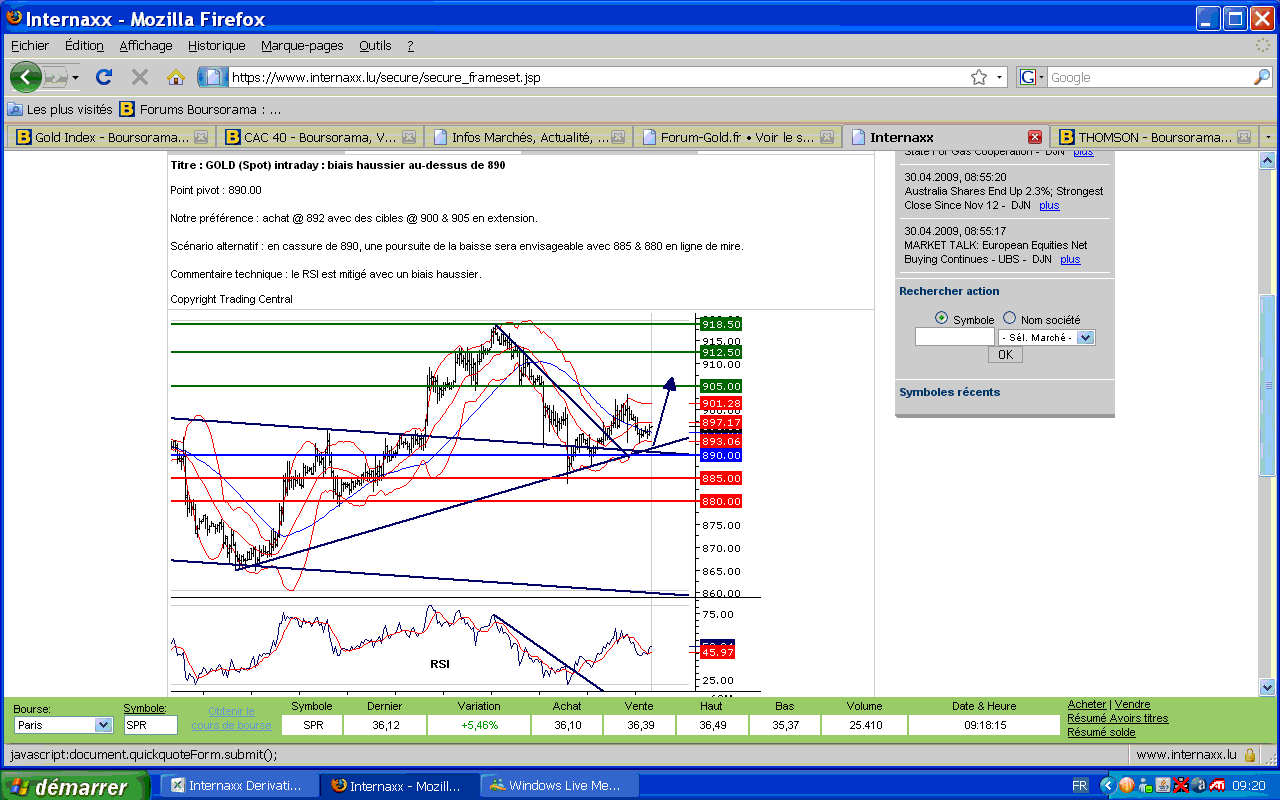
Task: Open the tab list dropdown arrow
Action: point(1268,137)
